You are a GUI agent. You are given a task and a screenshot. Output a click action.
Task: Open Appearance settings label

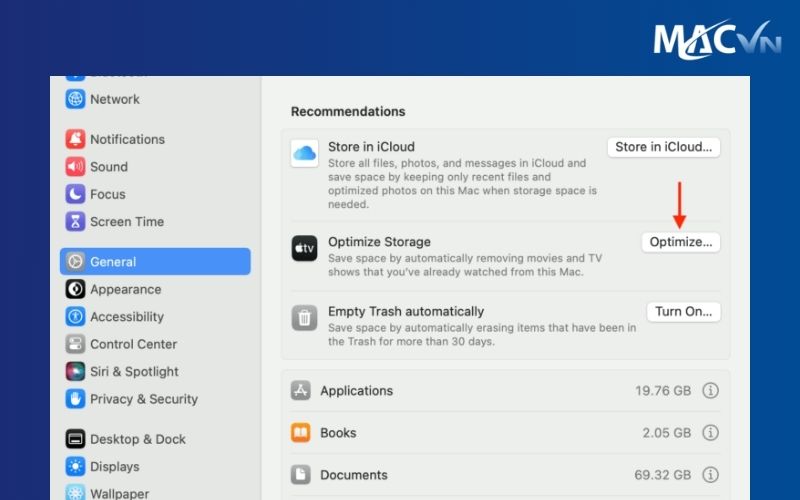[x=126, y=289]
